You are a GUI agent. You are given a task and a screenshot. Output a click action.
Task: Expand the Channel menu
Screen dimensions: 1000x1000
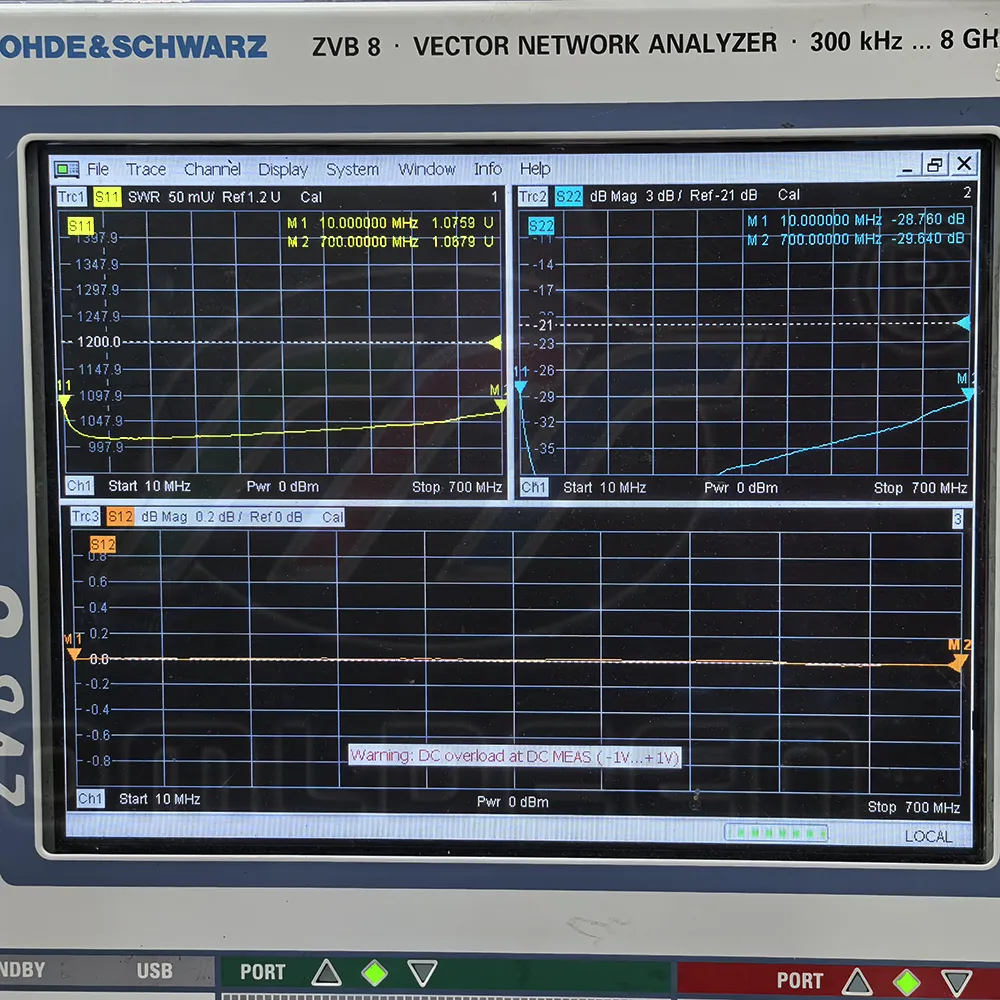[x=212, y=169]
